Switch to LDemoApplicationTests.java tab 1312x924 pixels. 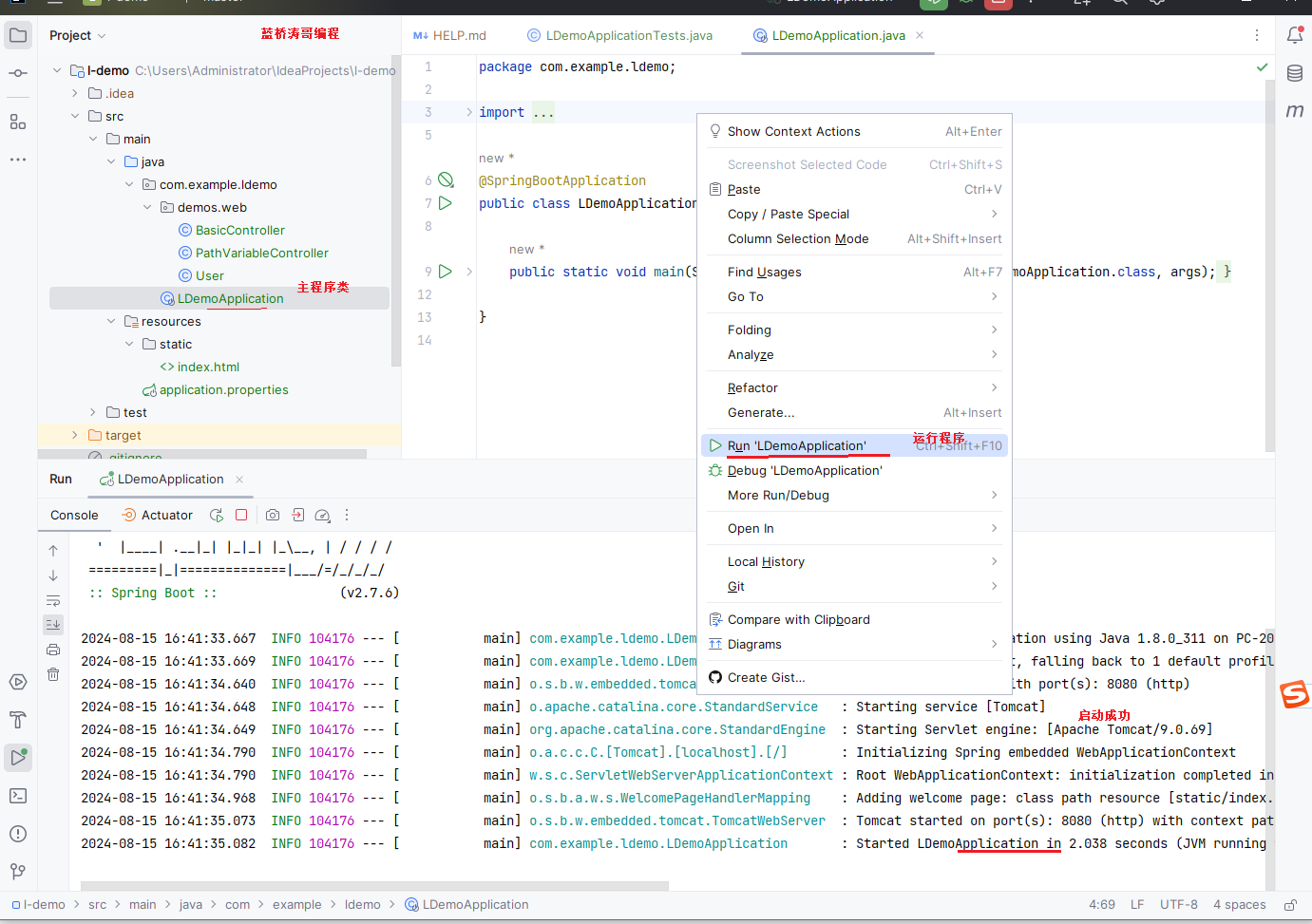620,35
